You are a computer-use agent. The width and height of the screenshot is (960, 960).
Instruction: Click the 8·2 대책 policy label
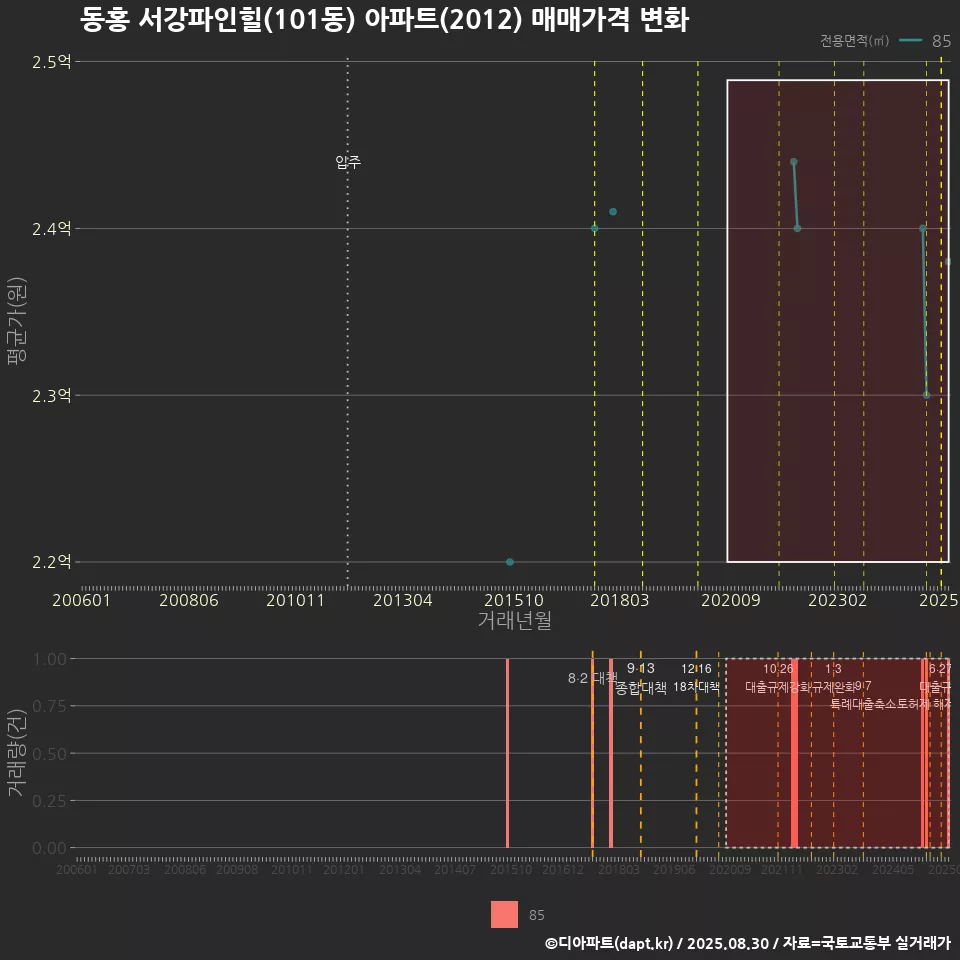(592, 678)
